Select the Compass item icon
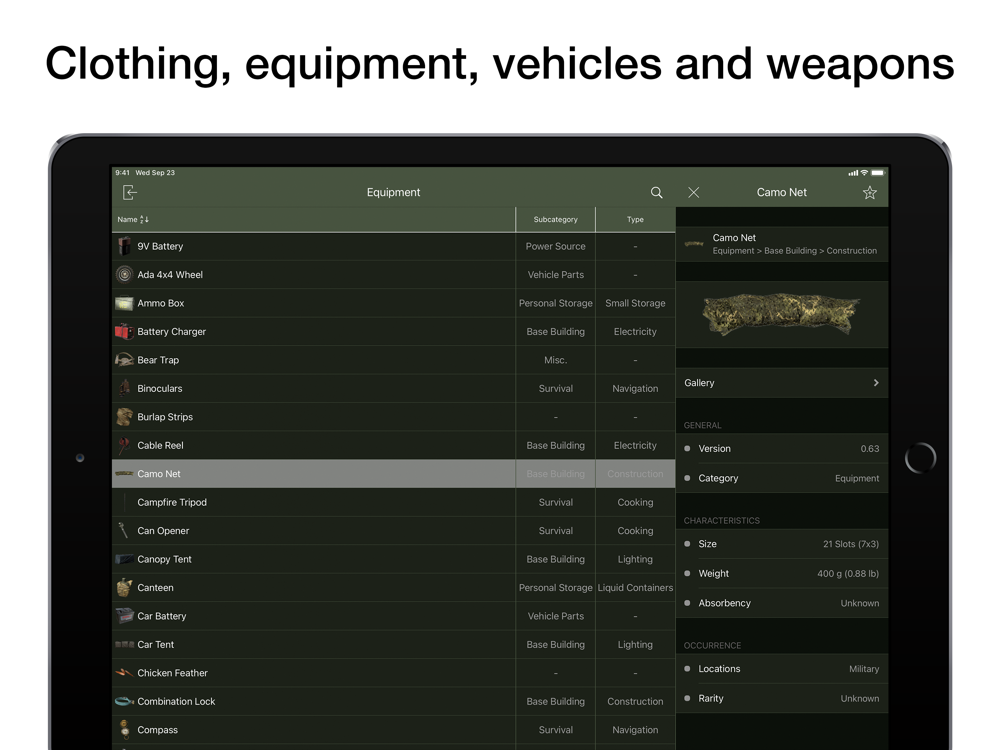This screenshot has height=750, width=1000. click(x=124, y=730)
